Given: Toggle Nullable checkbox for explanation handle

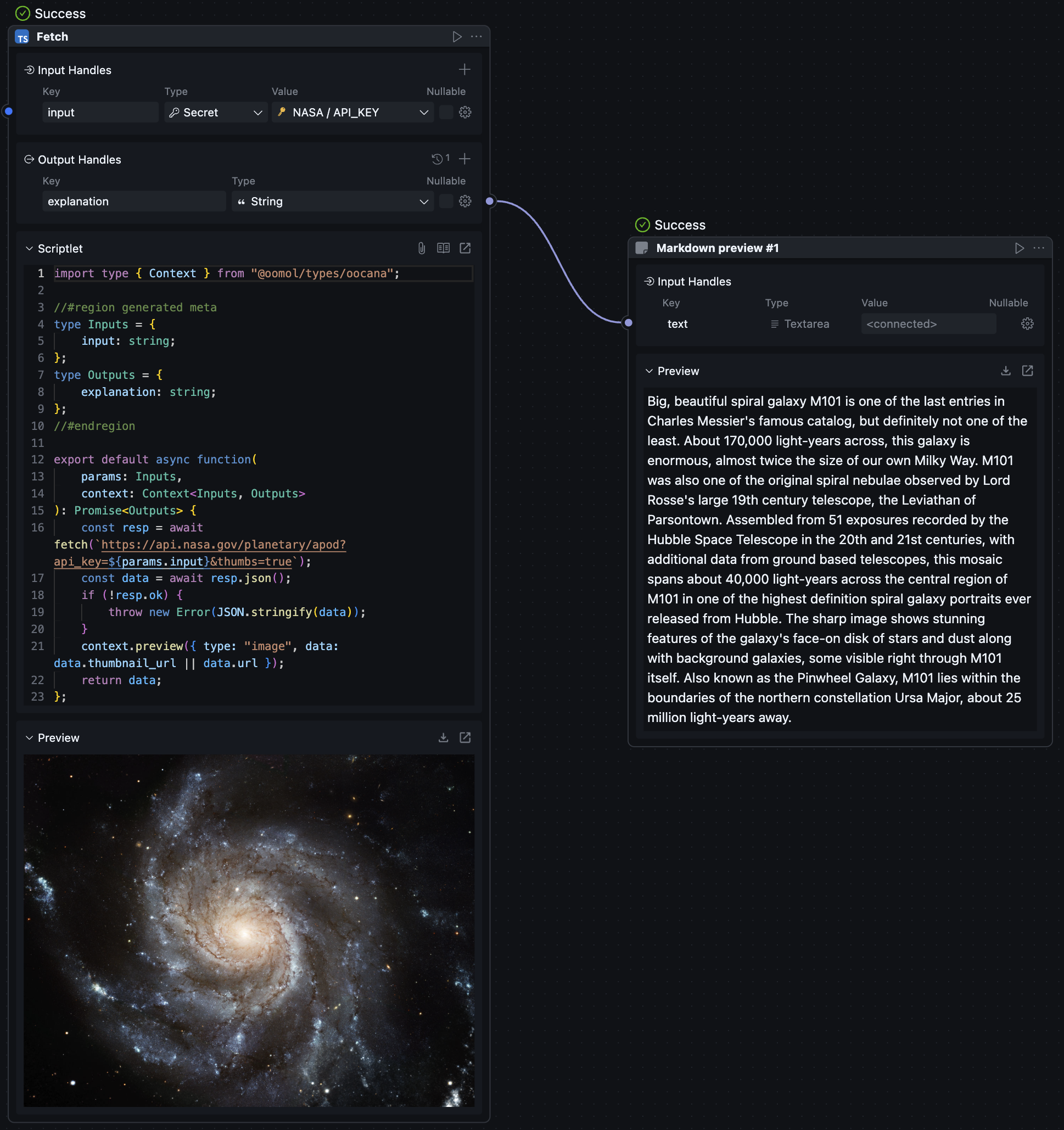Looking at the screenshot, I should click(x=446, y=201).
